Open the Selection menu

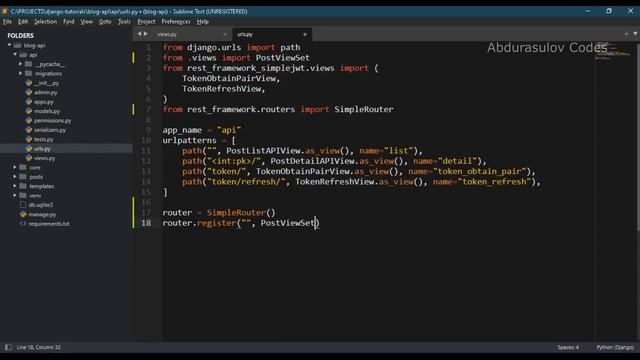[x=45, y=22]
